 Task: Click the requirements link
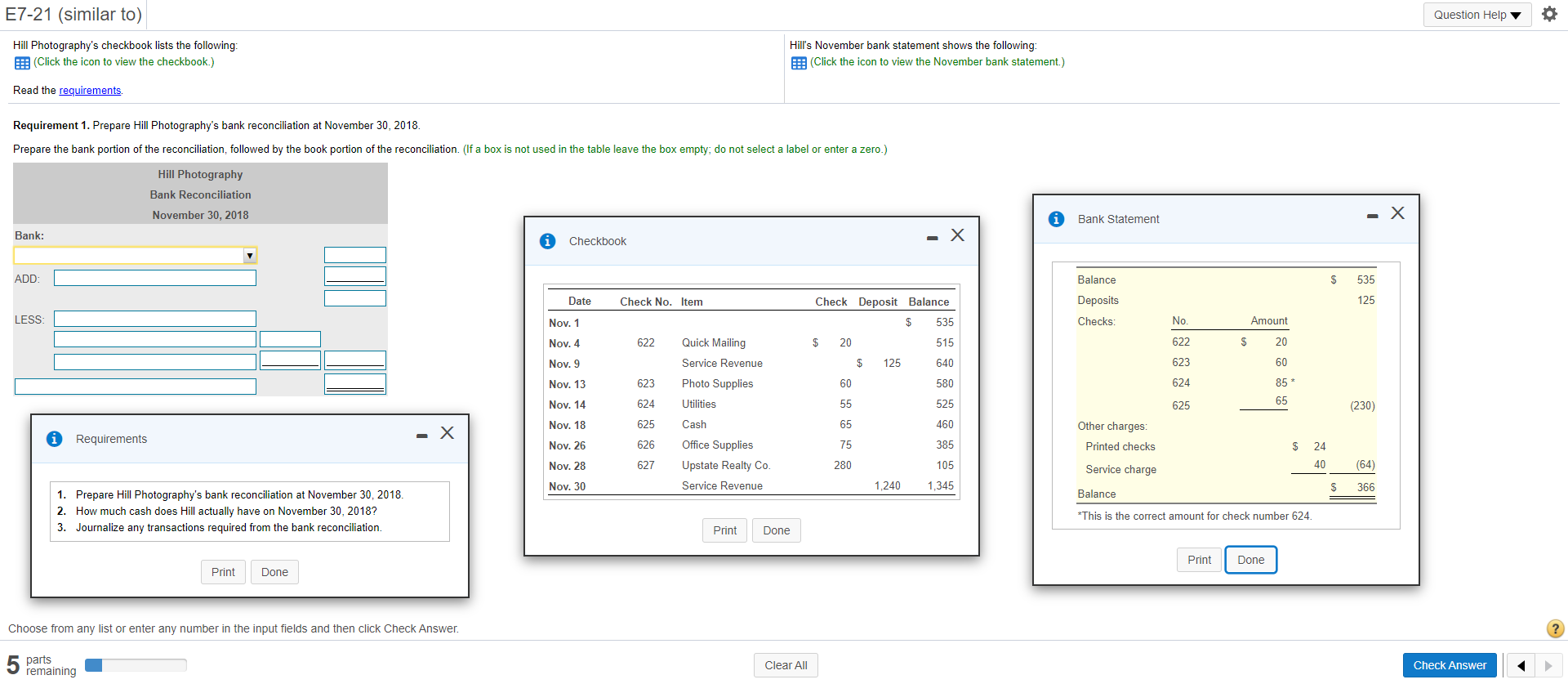coord(90,91)
